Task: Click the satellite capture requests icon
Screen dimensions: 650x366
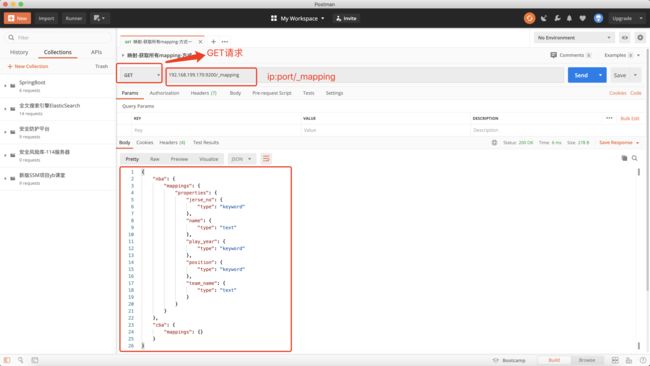Action: pyautogui.click(x=544, y=18)
